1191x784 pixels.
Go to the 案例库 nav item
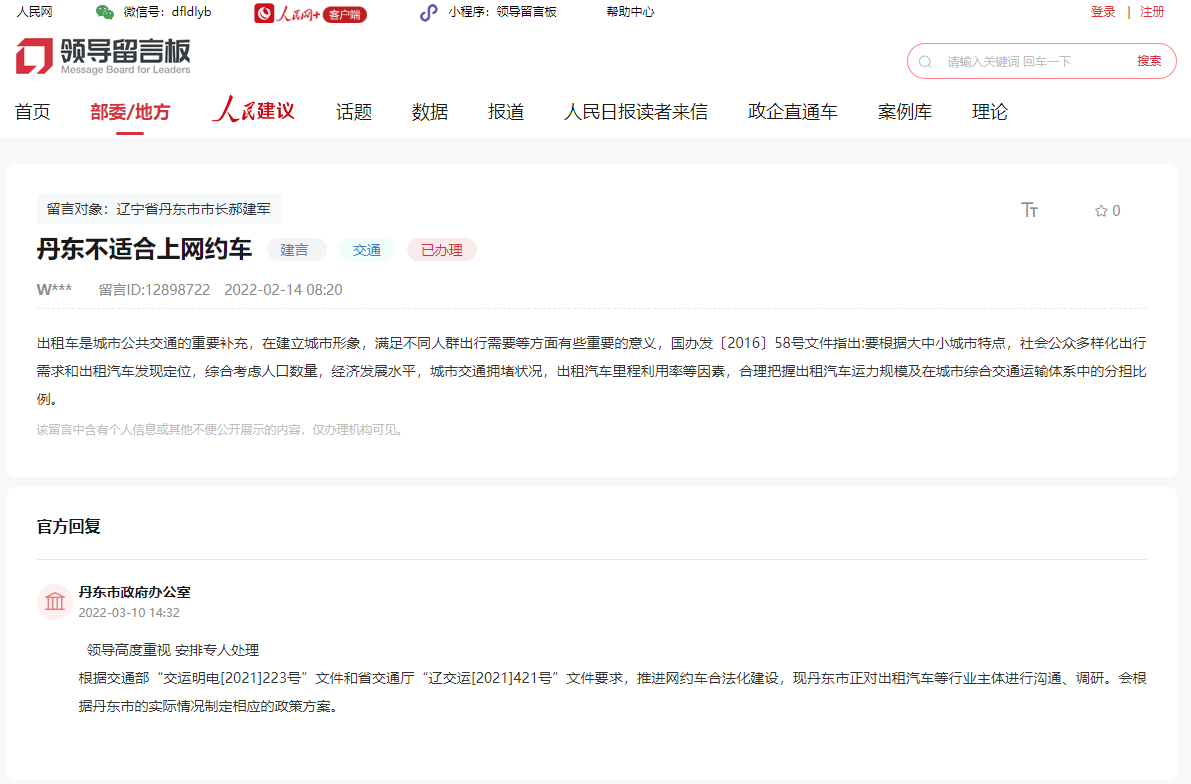905,112
